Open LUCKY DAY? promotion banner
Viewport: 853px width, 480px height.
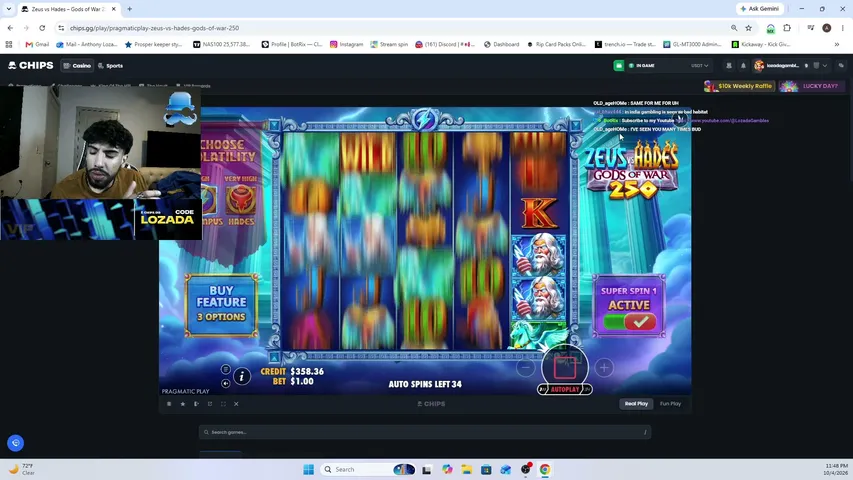point(812,86)
